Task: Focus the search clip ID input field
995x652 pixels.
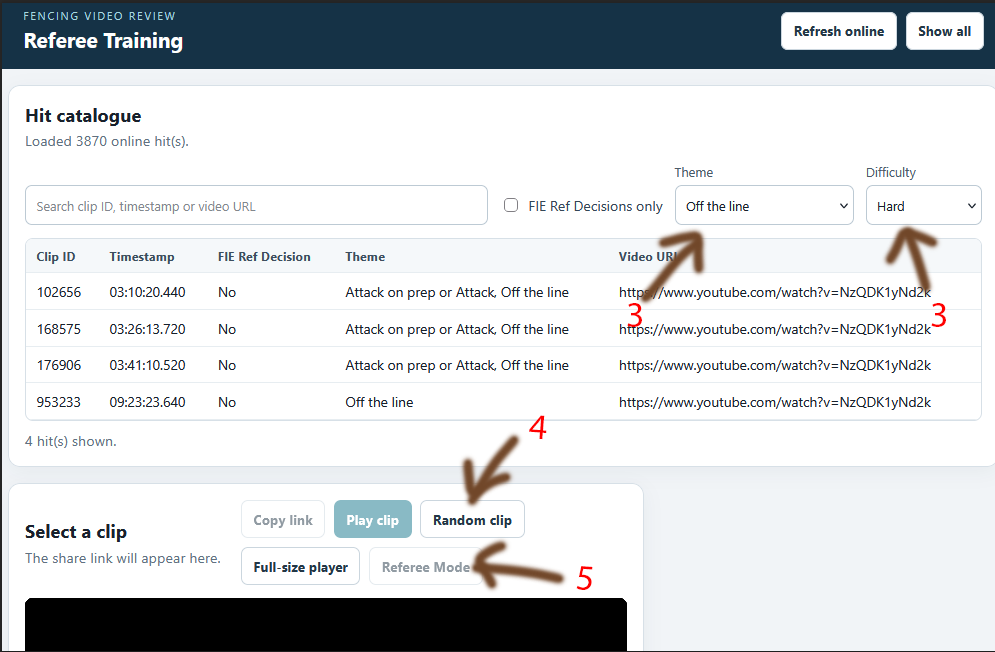Action: click(256, 206)
